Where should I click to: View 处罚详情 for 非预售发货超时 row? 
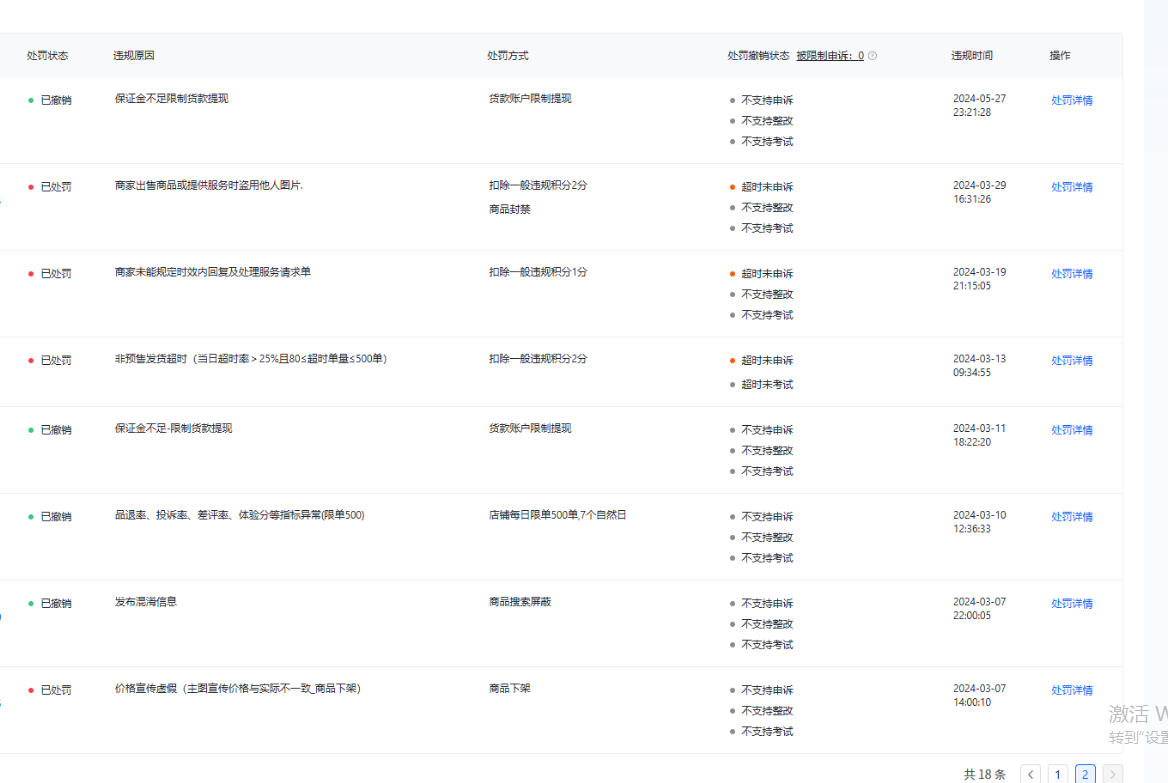click(1071, 361)
